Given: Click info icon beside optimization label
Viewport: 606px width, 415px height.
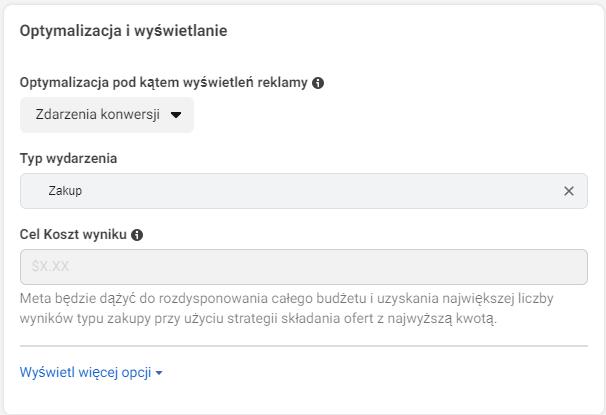Looking at the screenshot, I should click(x=318, y=83).
